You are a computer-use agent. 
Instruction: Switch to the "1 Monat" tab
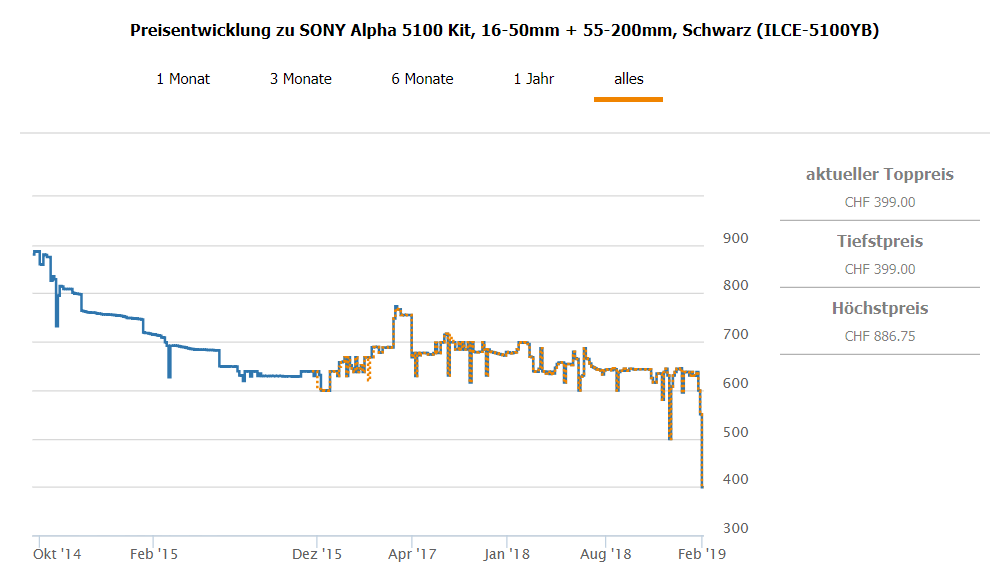click(183, 79)
